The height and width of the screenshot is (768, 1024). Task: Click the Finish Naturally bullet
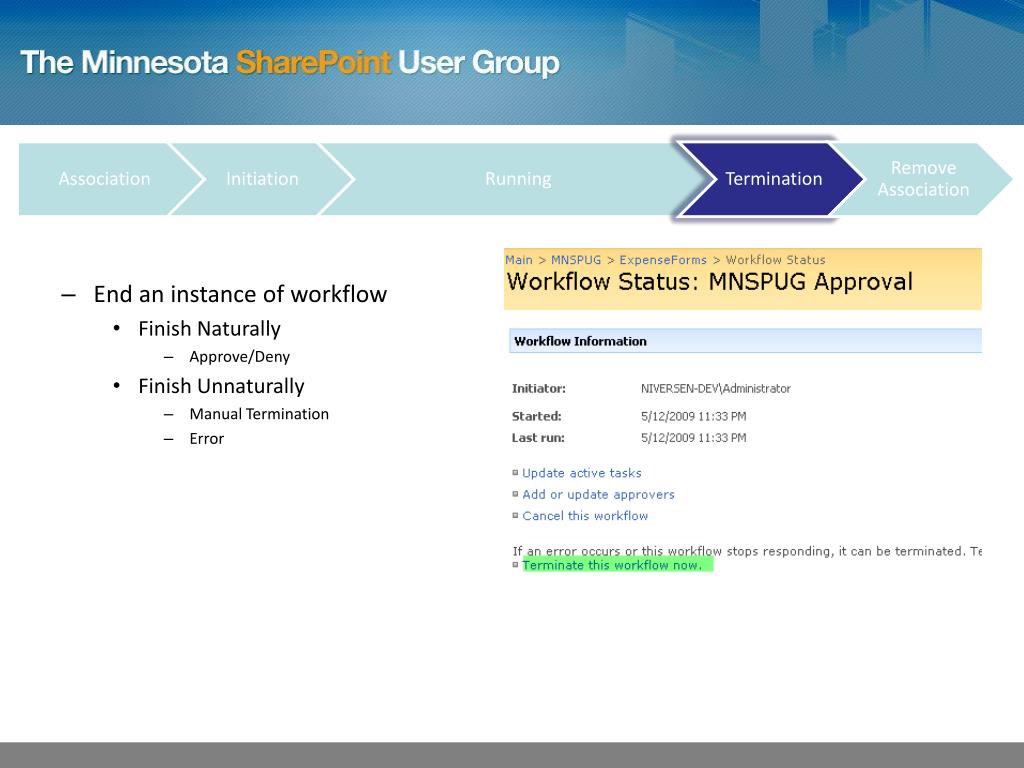click(x=209, y=328)
